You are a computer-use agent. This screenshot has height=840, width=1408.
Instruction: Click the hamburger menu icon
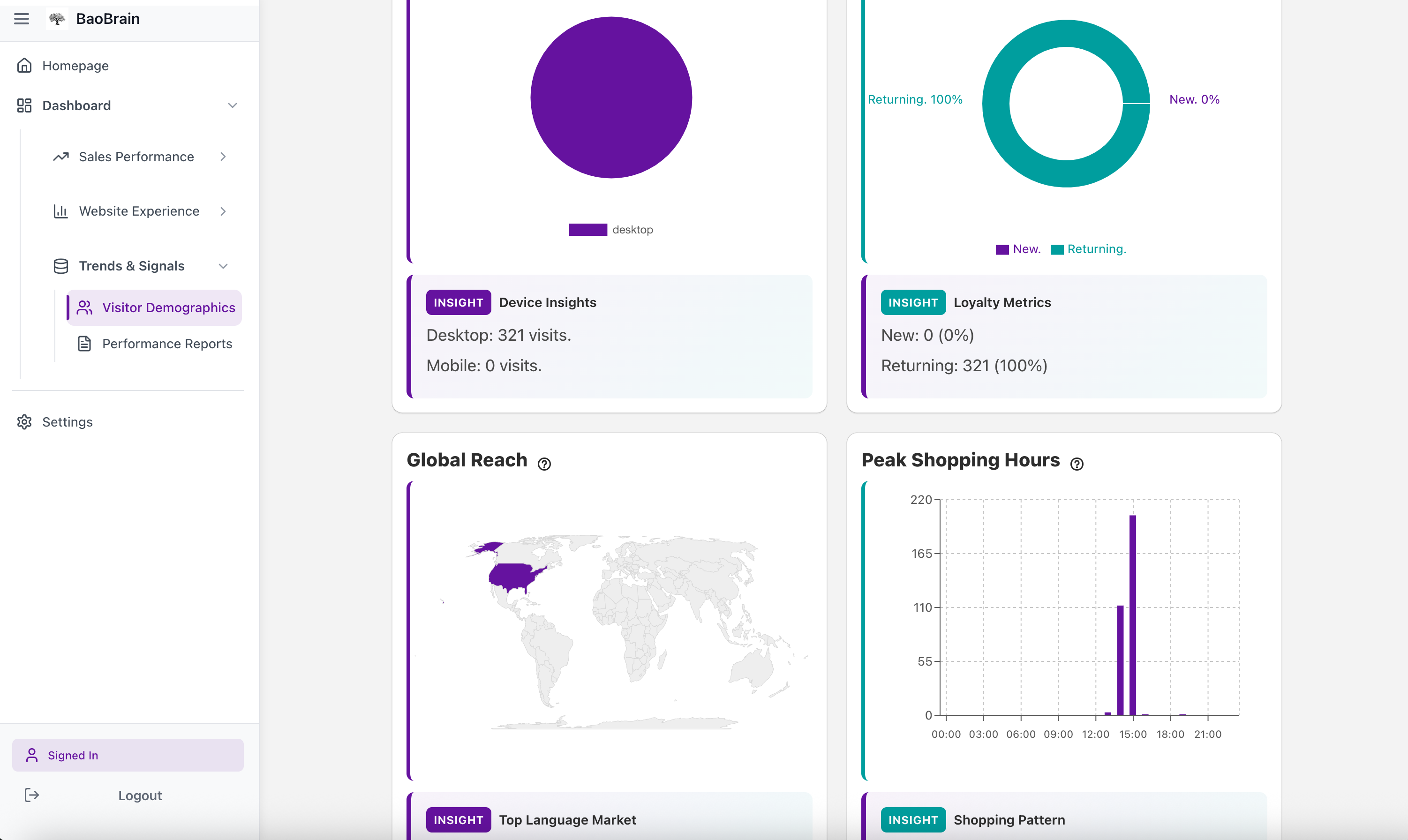point(22,19)
